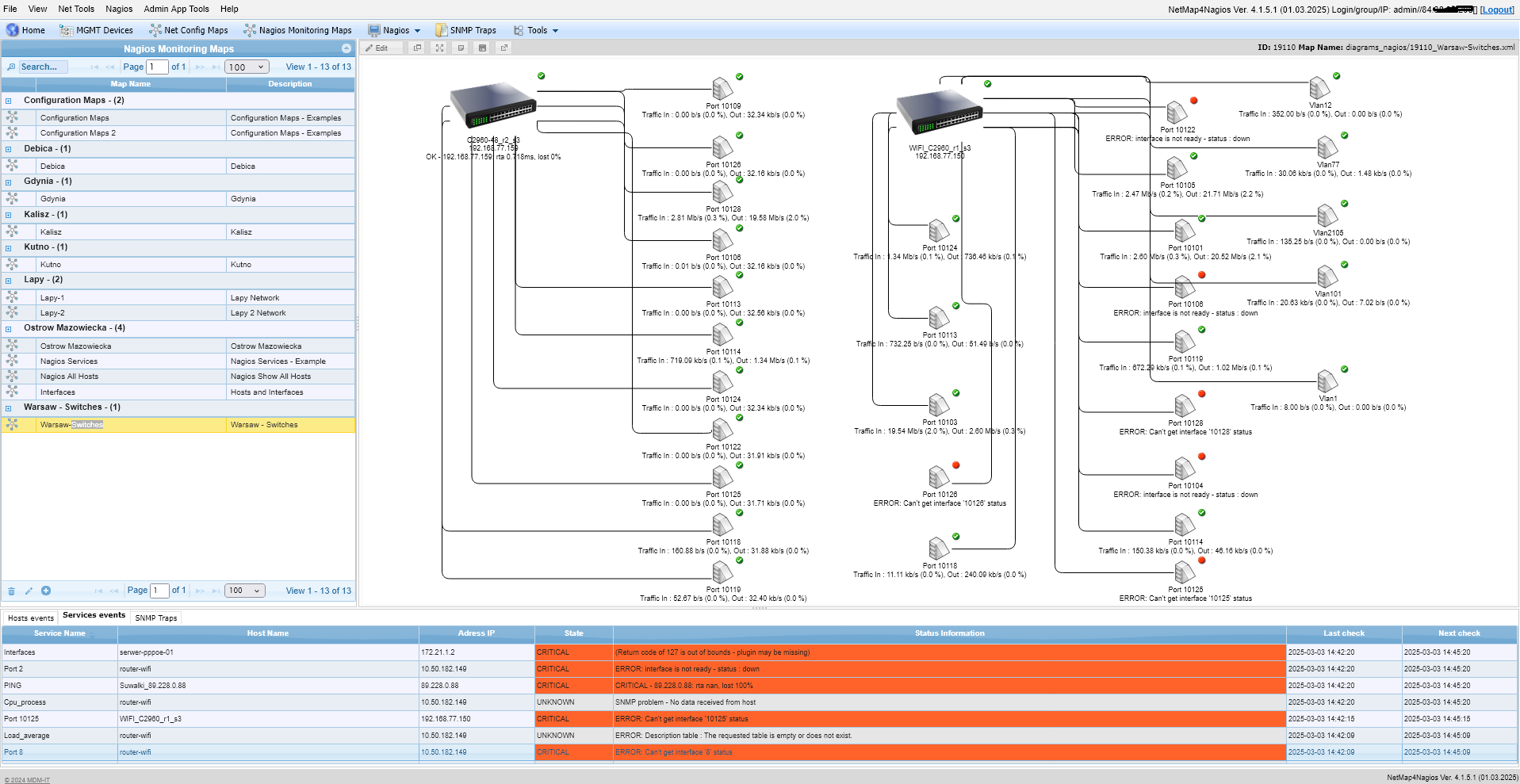Open the Tools toolbar dropdown

pos(537,30)
